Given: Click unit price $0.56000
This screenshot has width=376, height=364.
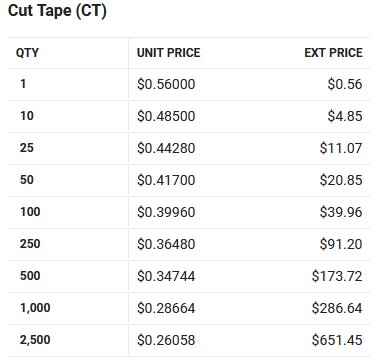Looking at the screenshot, I should (x=166, y=84).
